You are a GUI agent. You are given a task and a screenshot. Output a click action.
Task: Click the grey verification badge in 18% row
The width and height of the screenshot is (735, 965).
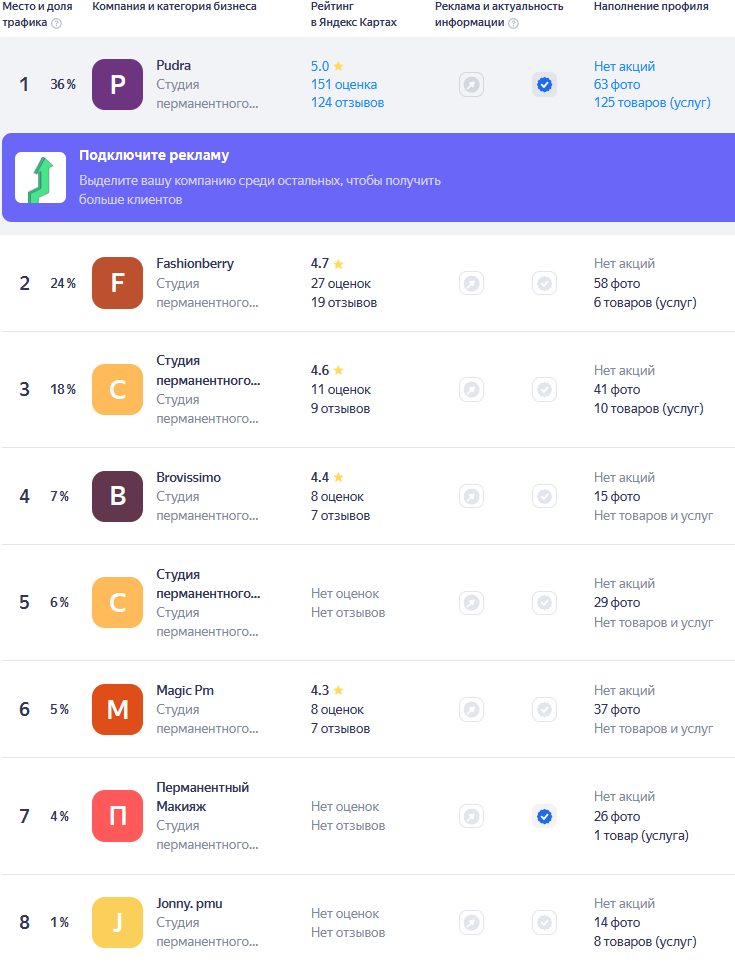(x=545, y=390)
